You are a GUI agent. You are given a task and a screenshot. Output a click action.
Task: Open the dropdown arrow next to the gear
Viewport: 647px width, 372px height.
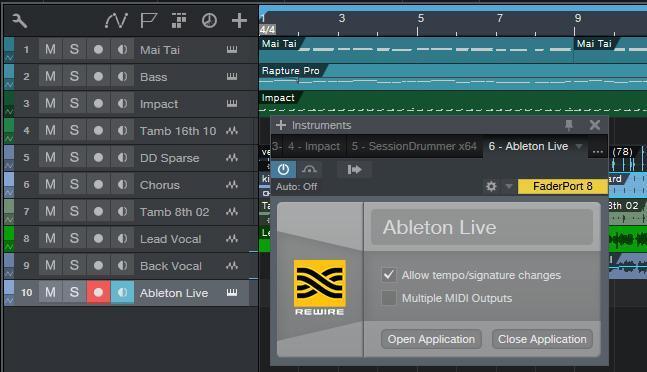[x=509, y=186]
